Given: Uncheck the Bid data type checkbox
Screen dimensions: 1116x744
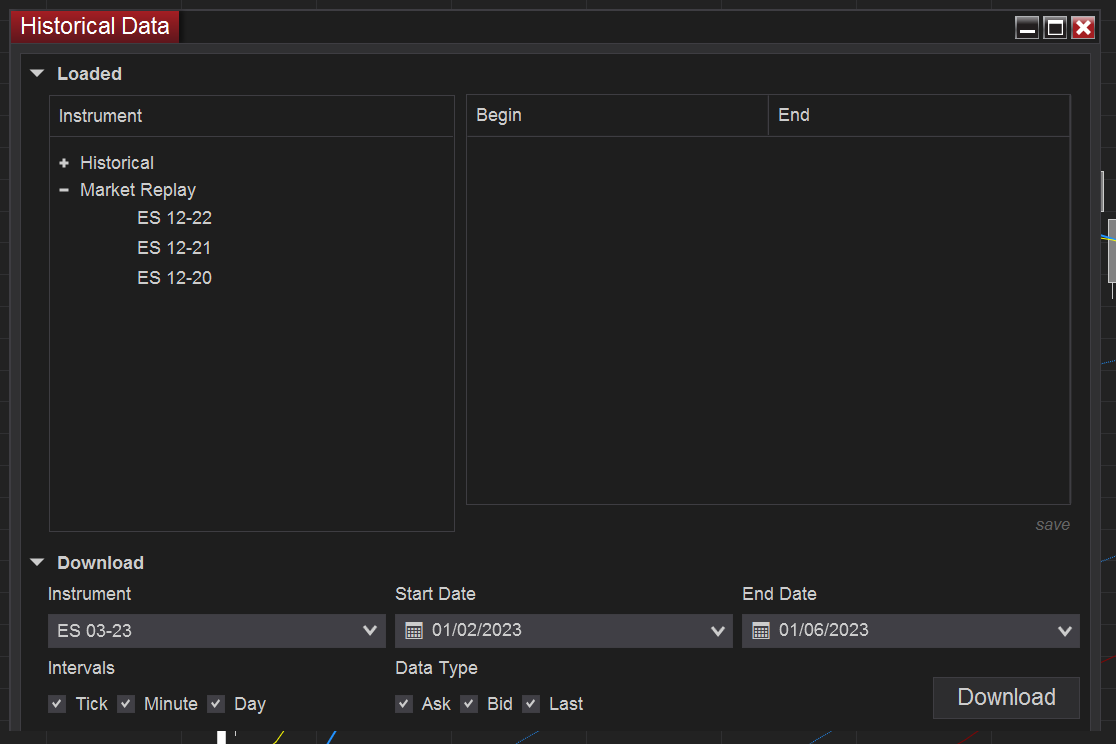Looking at the screenshot, I should click(469, 704).
